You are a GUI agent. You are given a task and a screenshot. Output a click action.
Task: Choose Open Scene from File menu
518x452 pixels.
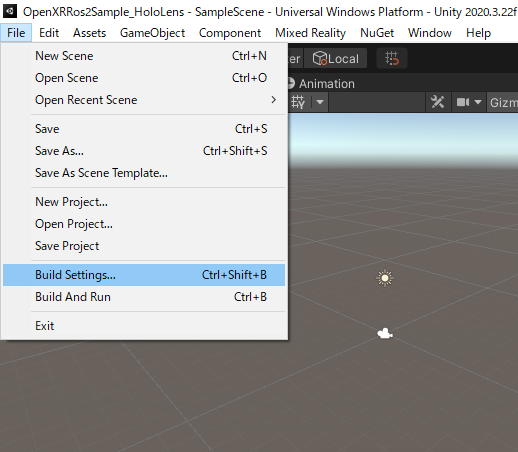coord(144,78)
